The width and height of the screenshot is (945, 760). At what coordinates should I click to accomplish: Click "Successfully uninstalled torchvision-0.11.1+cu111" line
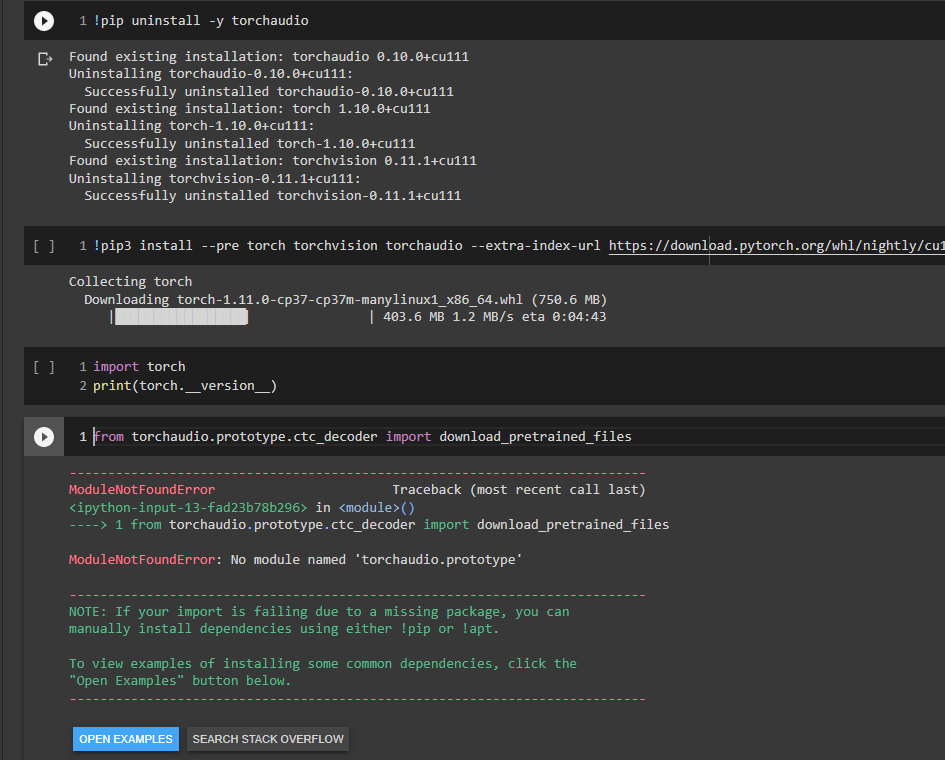pyautogui.click(x=272, y=195)
